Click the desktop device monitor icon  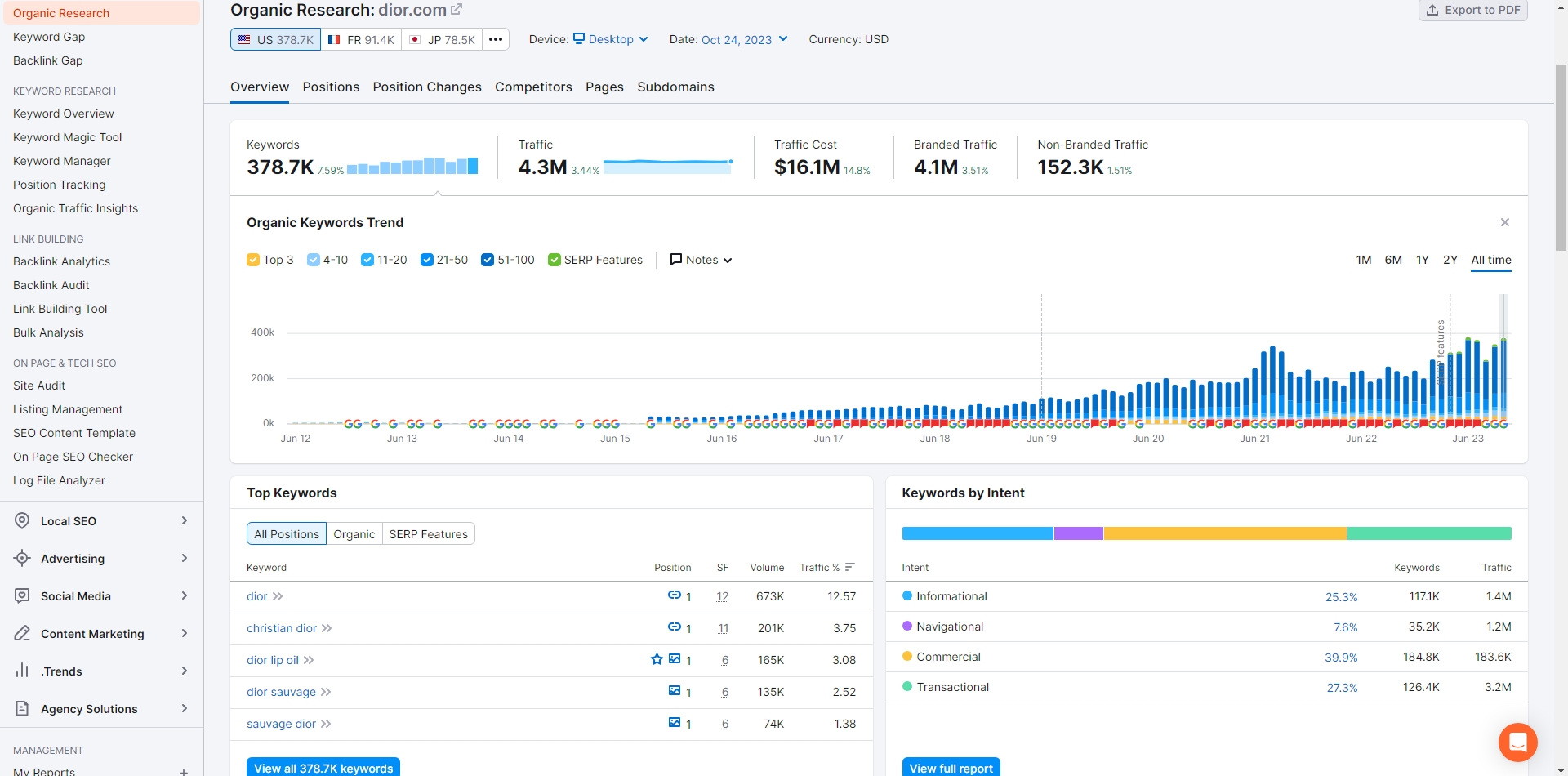579,38
